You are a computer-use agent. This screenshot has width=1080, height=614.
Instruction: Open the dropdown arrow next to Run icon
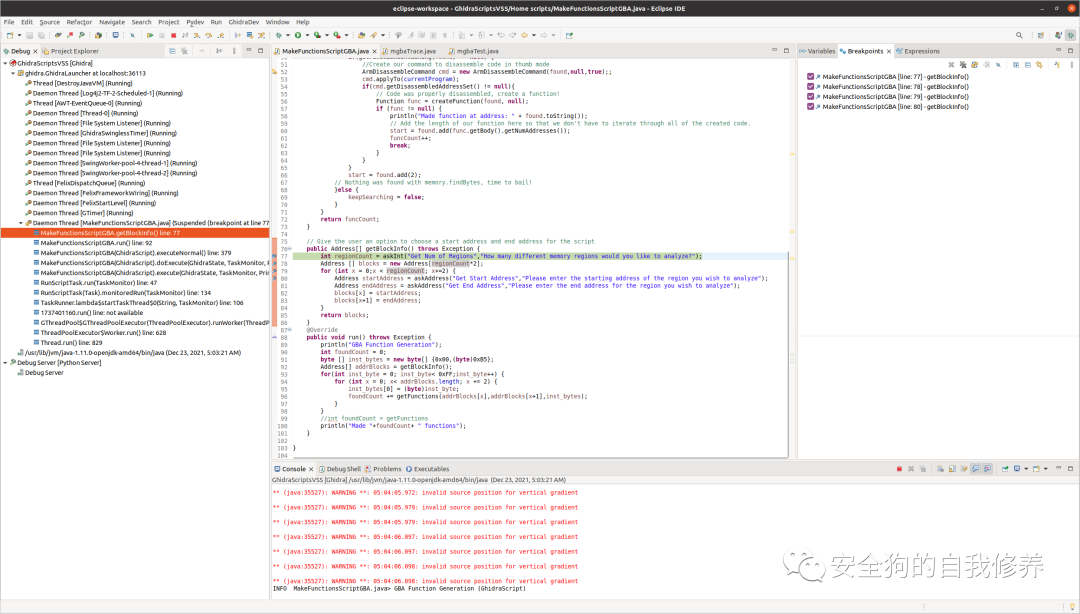(307, 35)
